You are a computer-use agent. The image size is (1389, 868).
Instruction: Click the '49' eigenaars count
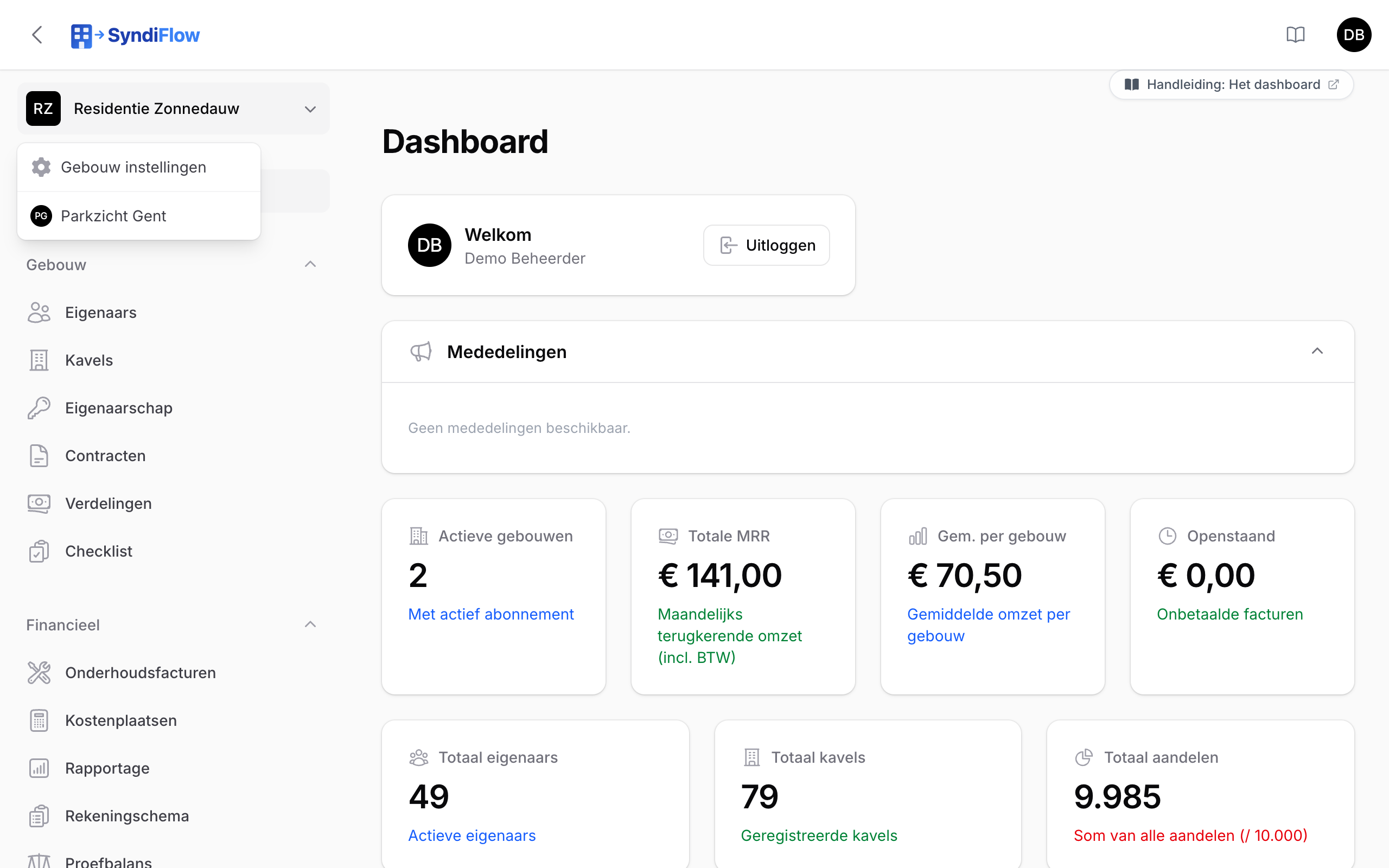point(429,797)
